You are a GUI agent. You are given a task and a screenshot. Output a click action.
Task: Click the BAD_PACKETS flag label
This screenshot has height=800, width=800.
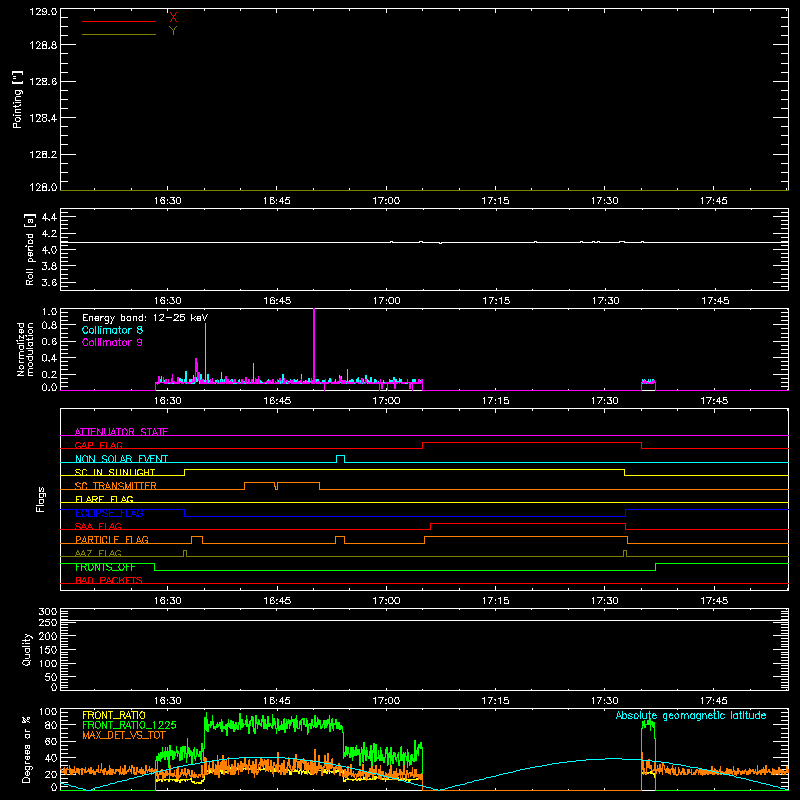coord(109,580)
